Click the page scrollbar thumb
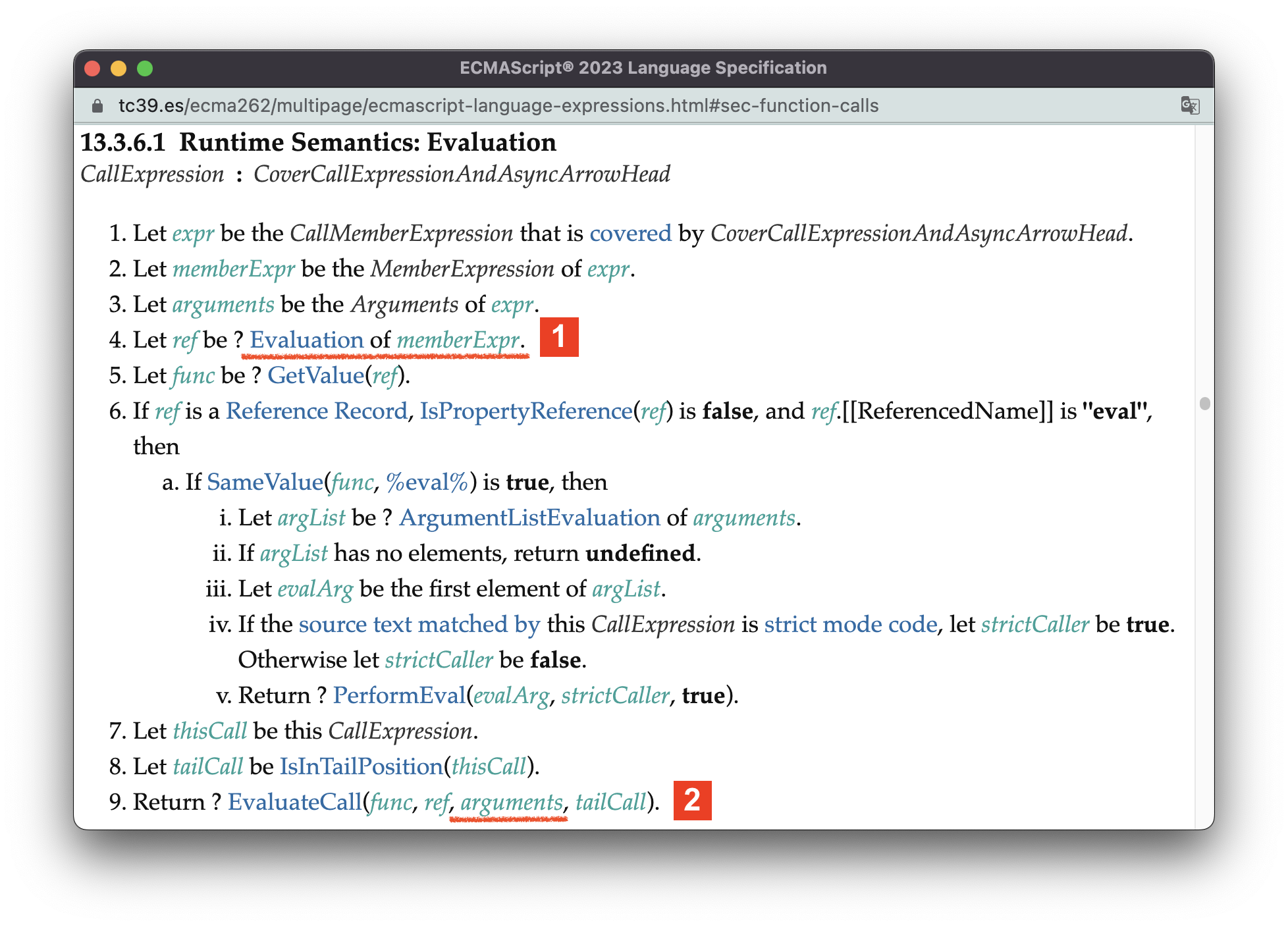This screenshot has height=927, width=1288. coord(1204,404)
